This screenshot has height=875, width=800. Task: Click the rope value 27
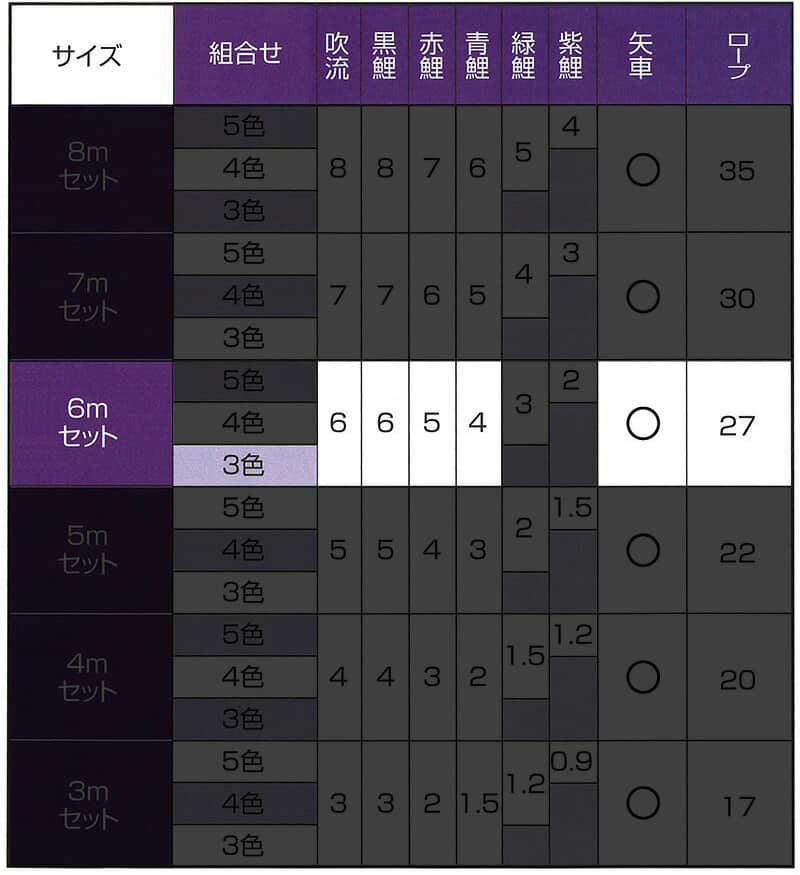pyautogui.click(x=738, y=424)
